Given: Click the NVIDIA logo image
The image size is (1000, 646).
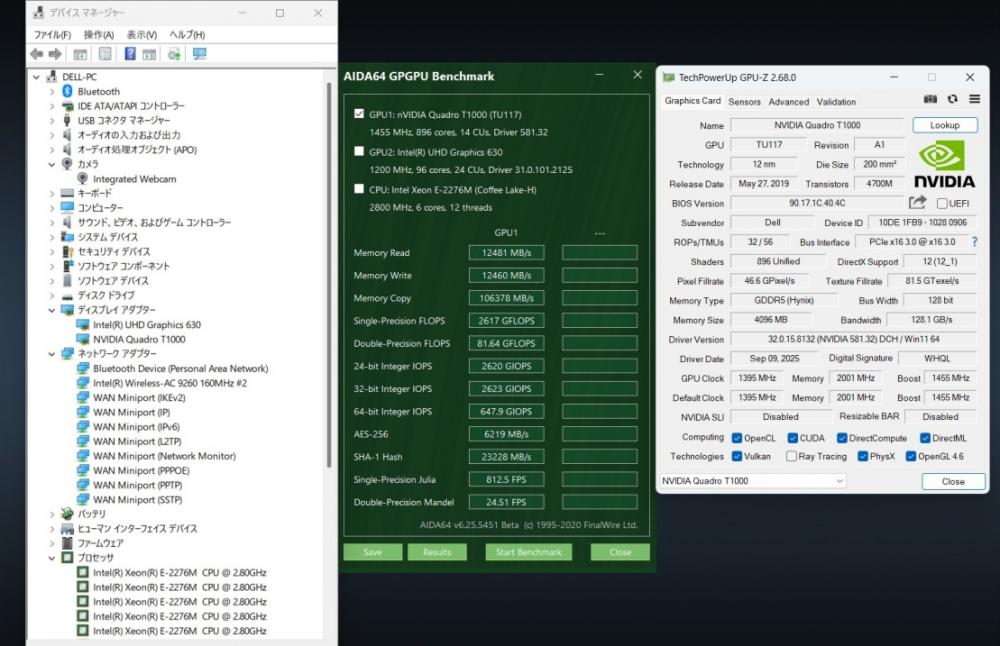Looking at the screenshot, I should pyautogui.click(x=946, y=164).
